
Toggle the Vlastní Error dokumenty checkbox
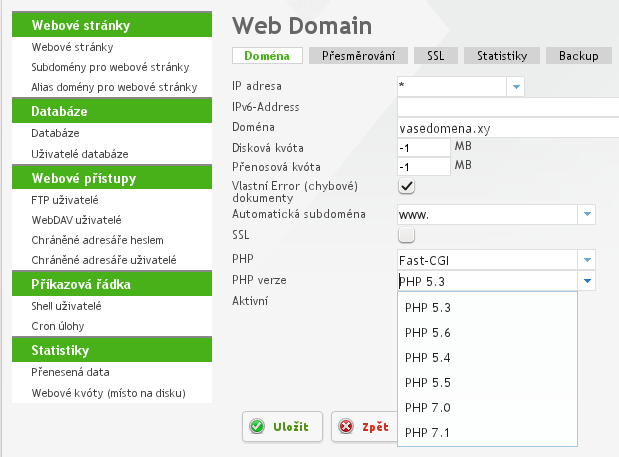[407, 187]
